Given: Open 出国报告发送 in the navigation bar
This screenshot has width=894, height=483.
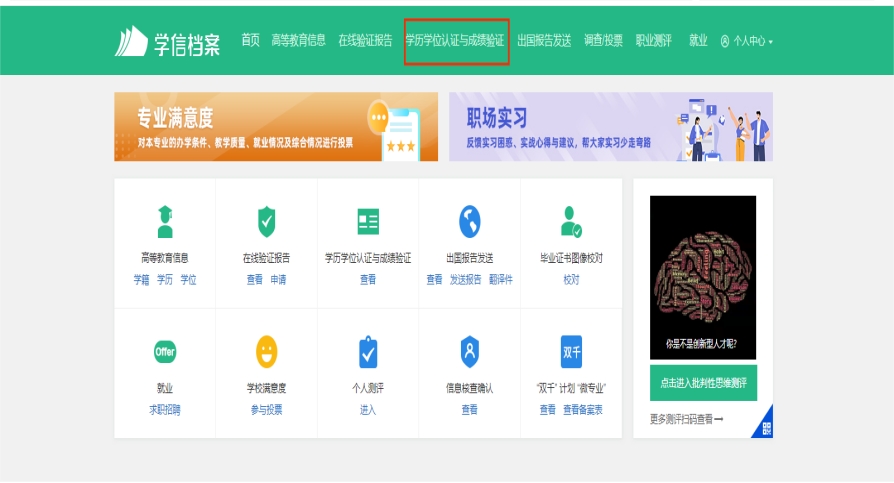Looking at the screenshot, I should [x=544, y=41].
